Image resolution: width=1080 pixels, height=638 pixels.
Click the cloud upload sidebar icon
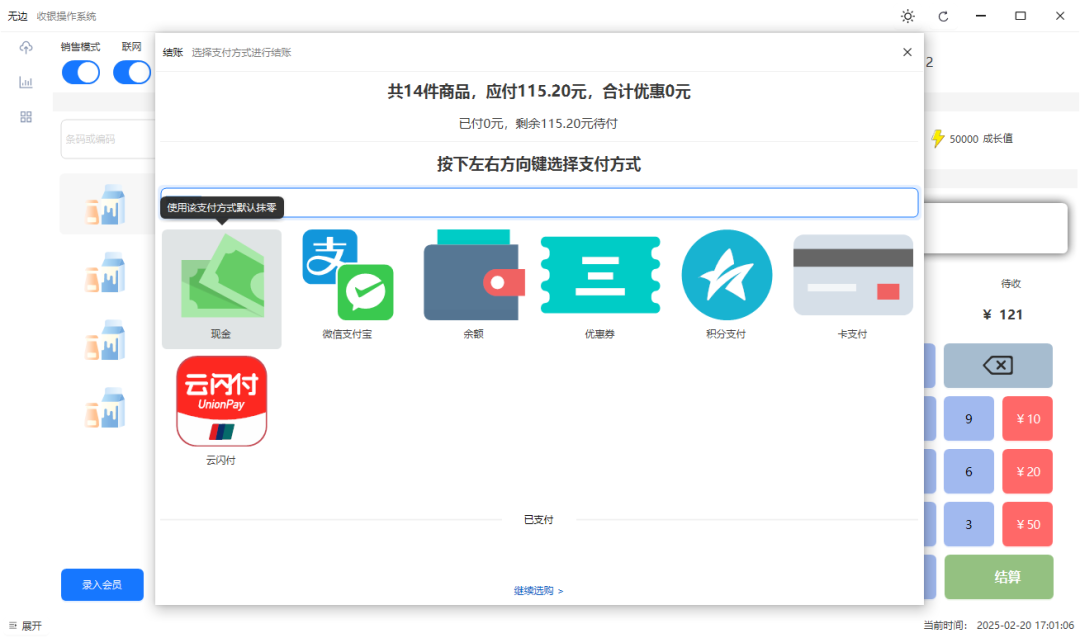click(26, 47)
